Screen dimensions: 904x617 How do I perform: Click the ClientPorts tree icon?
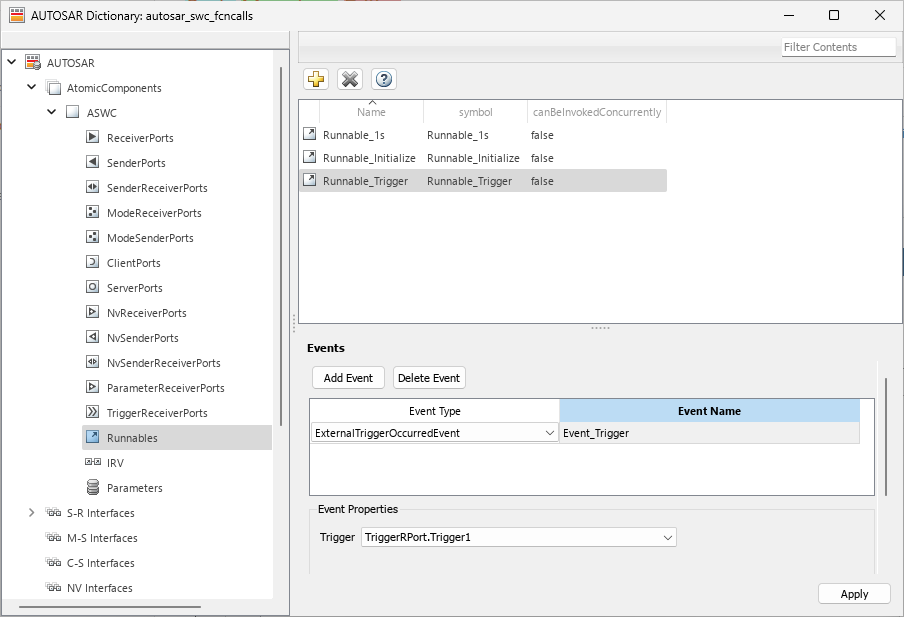(x=92, y=262)
